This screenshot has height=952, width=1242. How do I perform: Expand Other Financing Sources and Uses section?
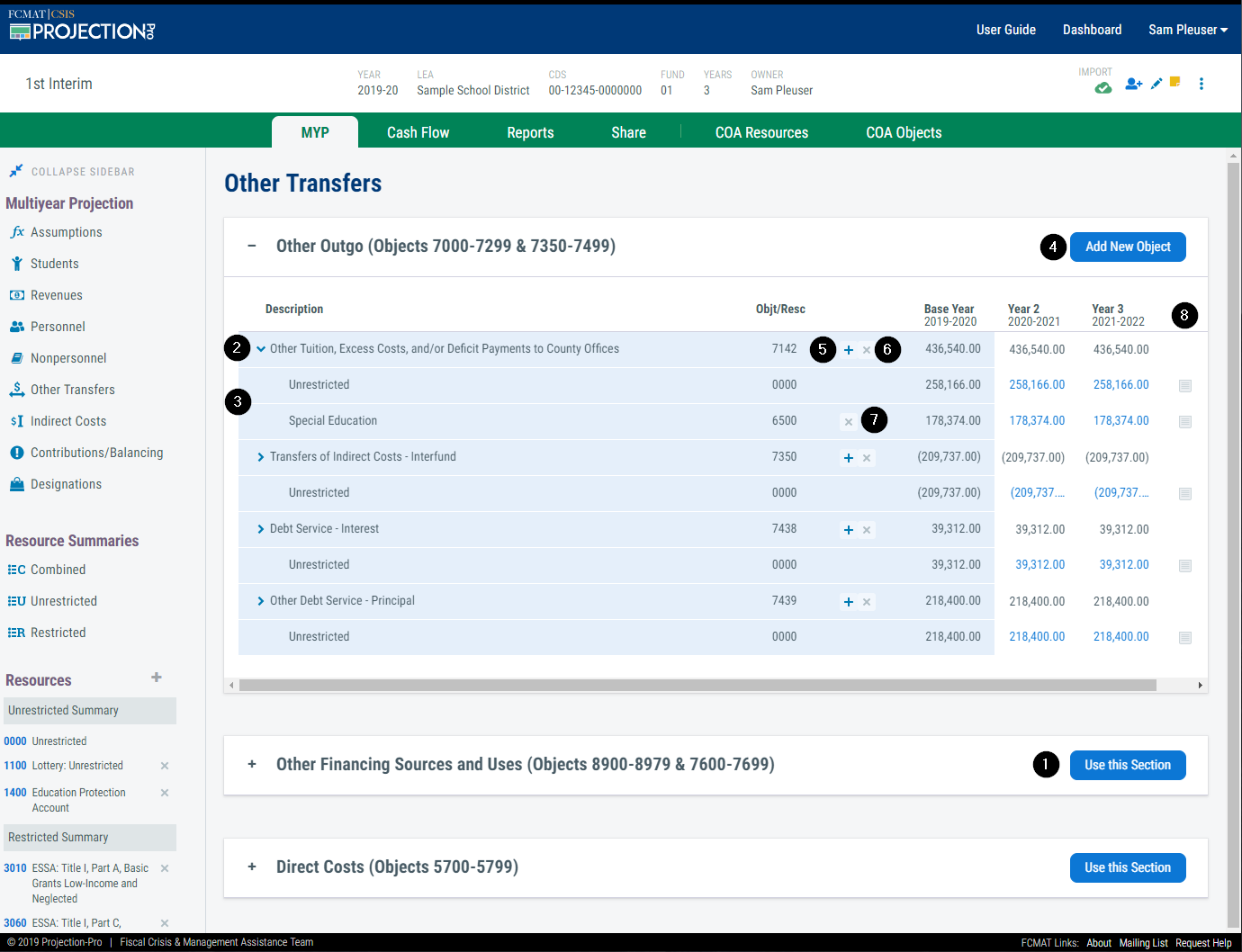tap(252, 764)
